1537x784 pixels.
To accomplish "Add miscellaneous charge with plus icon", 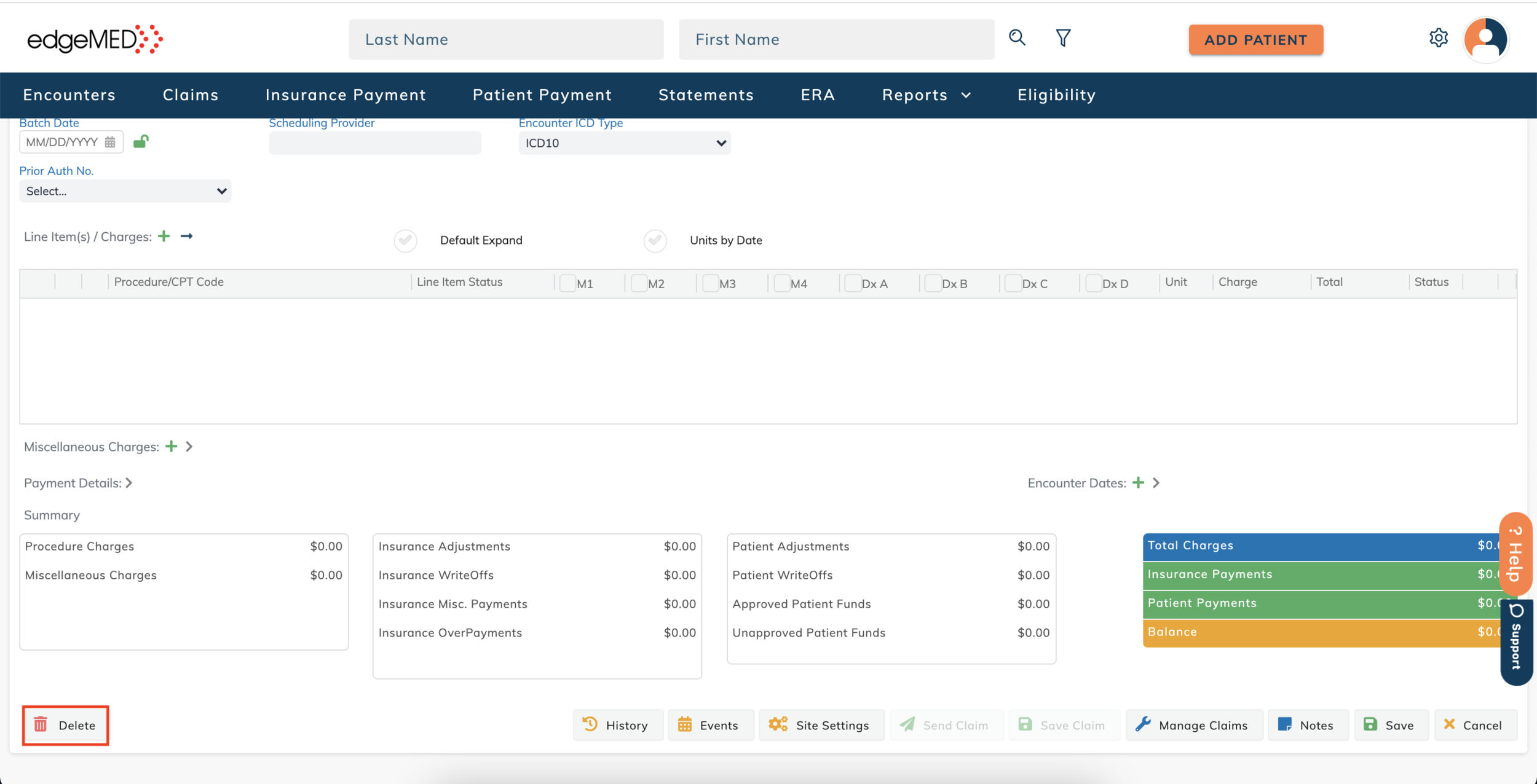I will click(x=172, y=447).
